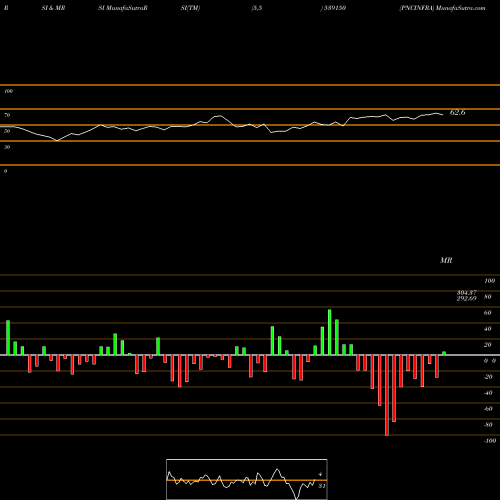
Task: Click the -40 label on MR axis
Action: click(488, 393)
